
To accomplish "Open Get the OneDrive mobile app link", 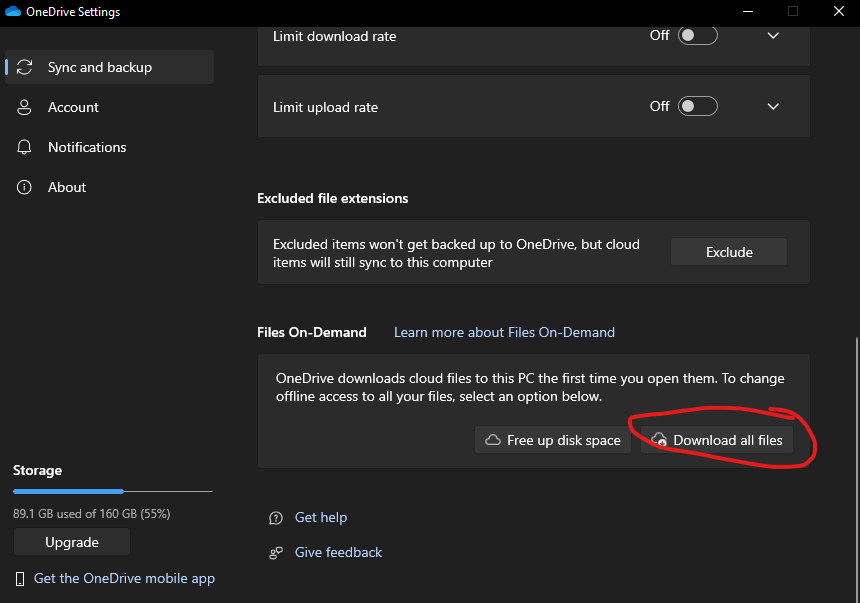I will pyautogui.click(x=125, y=578).
